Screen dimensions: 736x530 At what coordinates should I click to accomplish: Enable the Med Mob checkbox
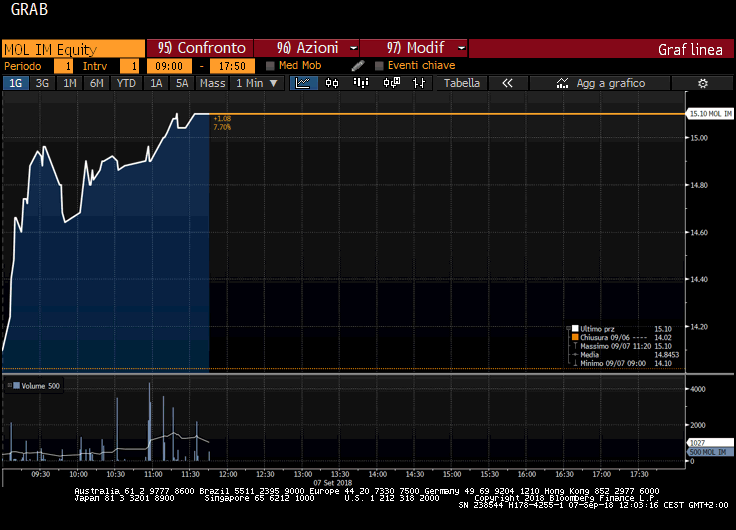pyautogui.click(x=271, y=66)
